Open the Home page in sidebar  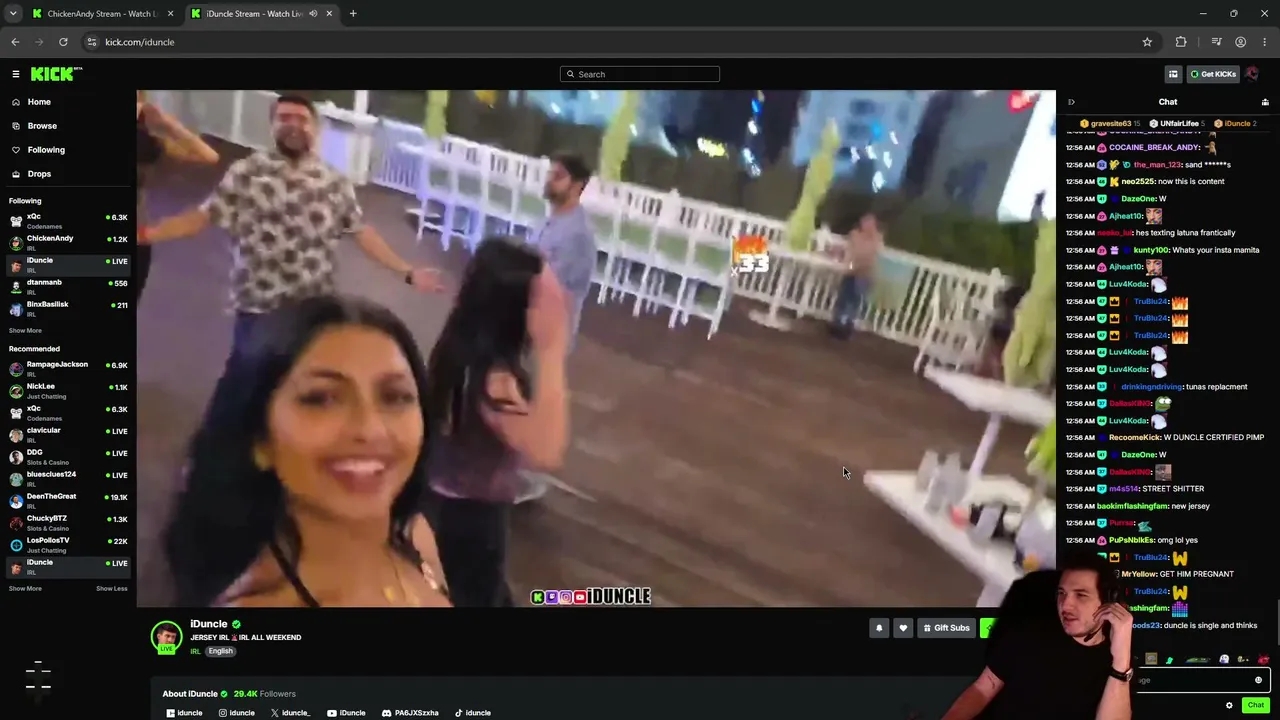tap(66, 102)
